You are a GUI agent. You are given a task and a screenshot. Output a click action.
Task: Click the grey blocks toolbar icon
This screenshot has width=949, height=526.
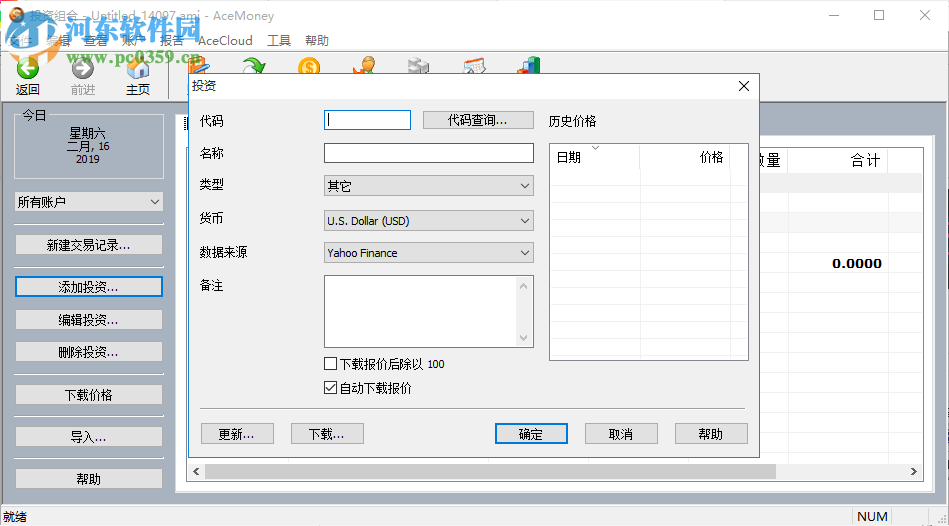(x=418, y=65)
